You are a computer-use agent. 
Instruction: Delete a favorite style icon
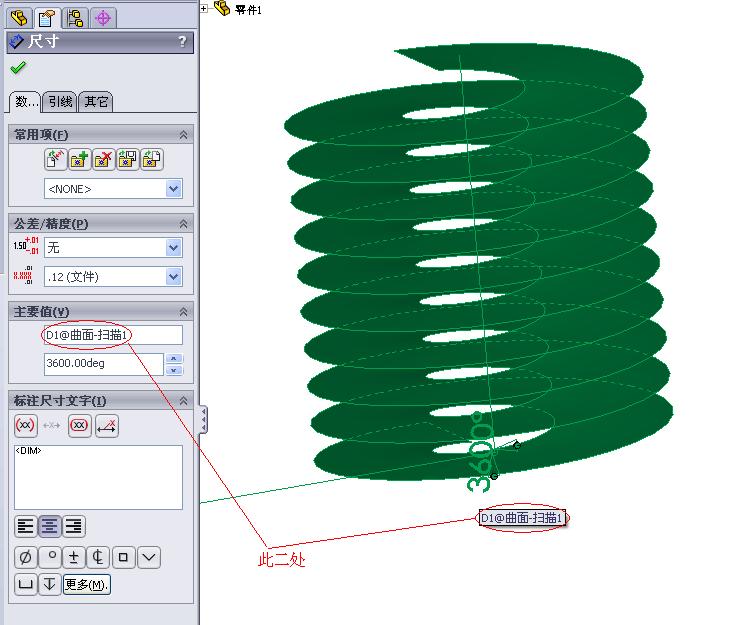104,159
